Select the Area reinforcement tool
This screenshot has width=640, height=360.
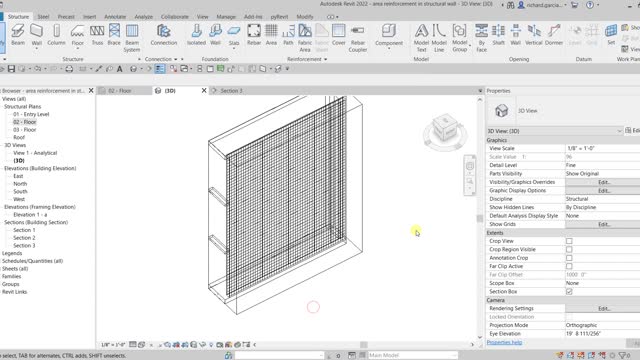[x=271, y=35]
